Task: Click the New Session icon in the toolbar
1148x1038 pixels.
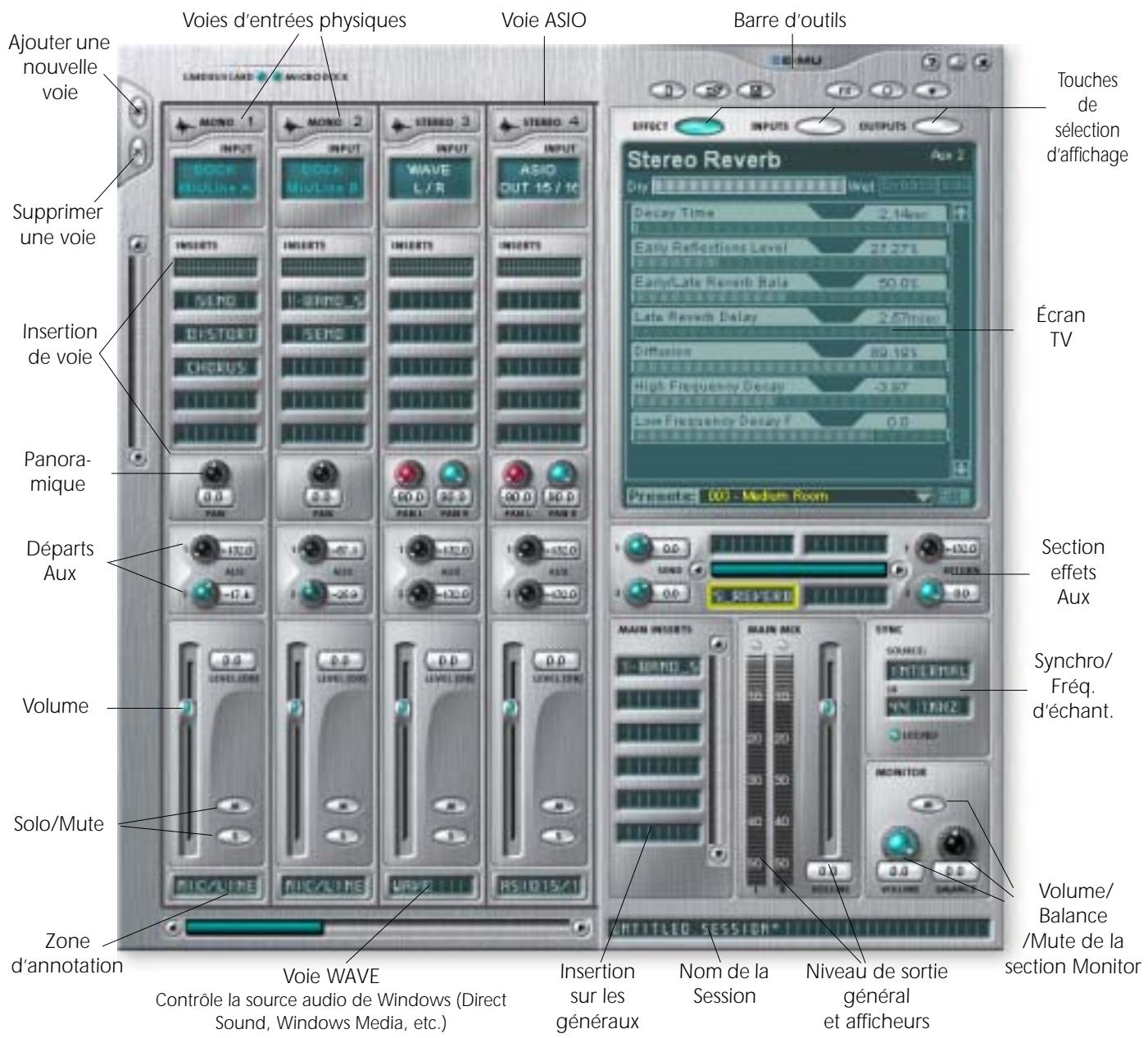Action: pos(667,91)
